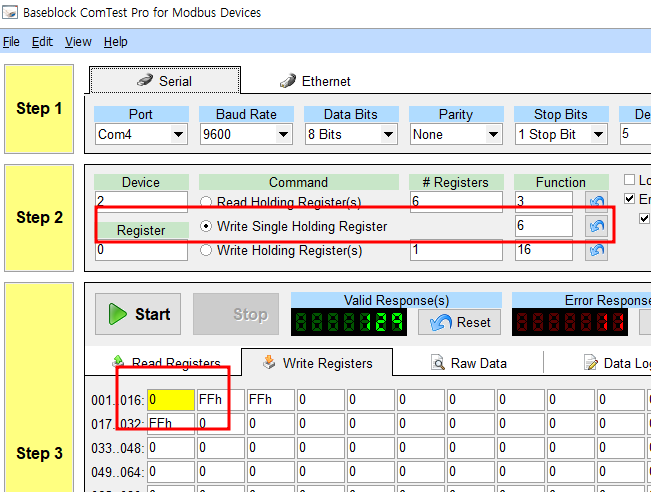Switch to the Raw Data tab
The height and width of the screenshot is (492, 651).
tap(468, 363)
